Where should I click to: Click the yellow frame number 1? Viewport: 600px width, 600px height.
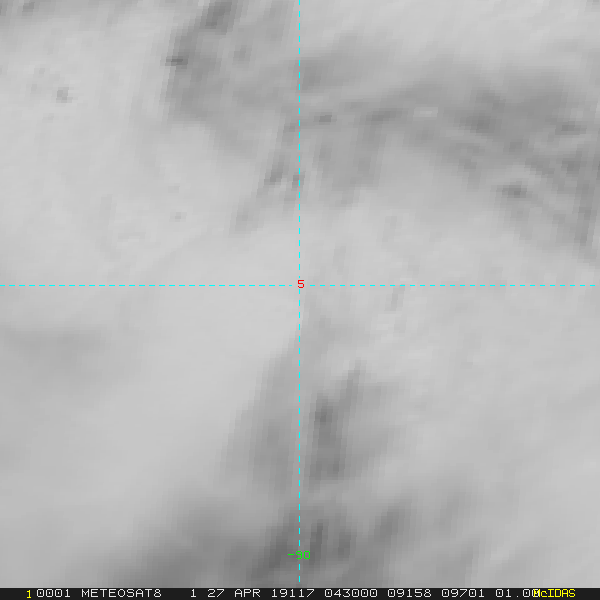point(29,594)
